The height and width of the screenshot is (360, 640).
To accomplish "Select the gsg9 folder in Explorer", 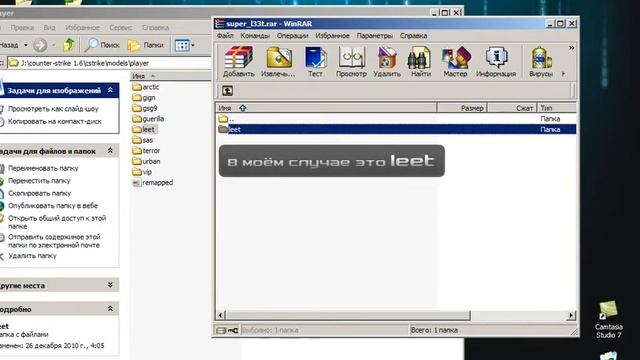I will 145,108.
